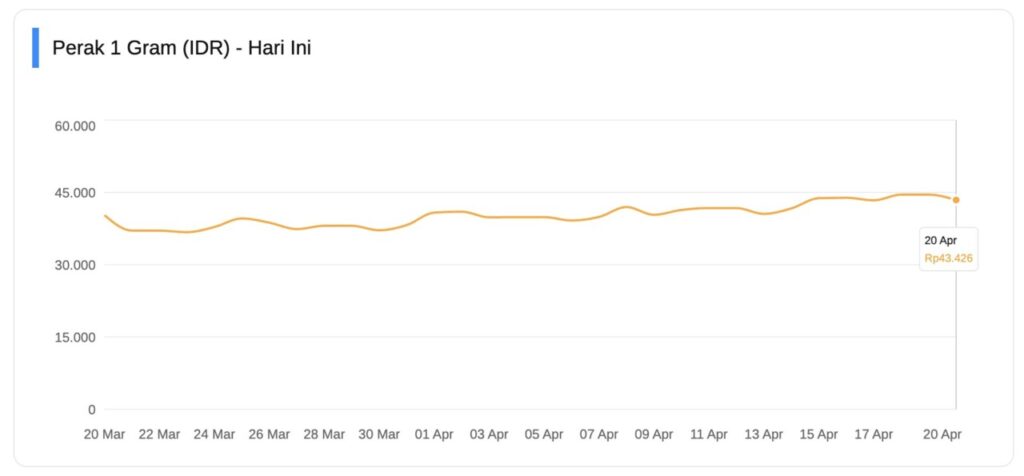
Task: Select the 17 Apr x-axis label
Action: tap(874, 434)
